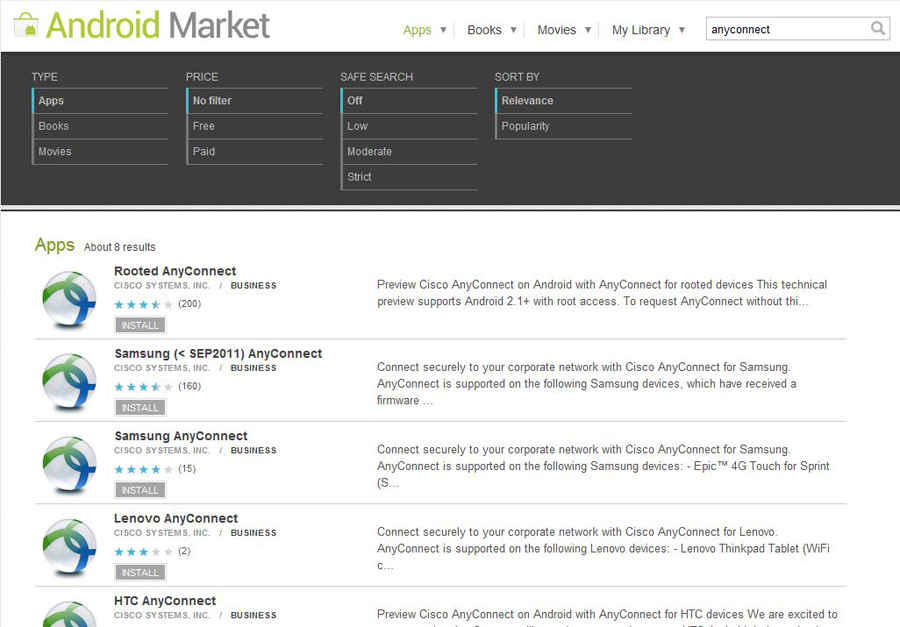Expand the My Library dropdown arrow
This screenshot has width=900, height=627.
coord(682,30)
